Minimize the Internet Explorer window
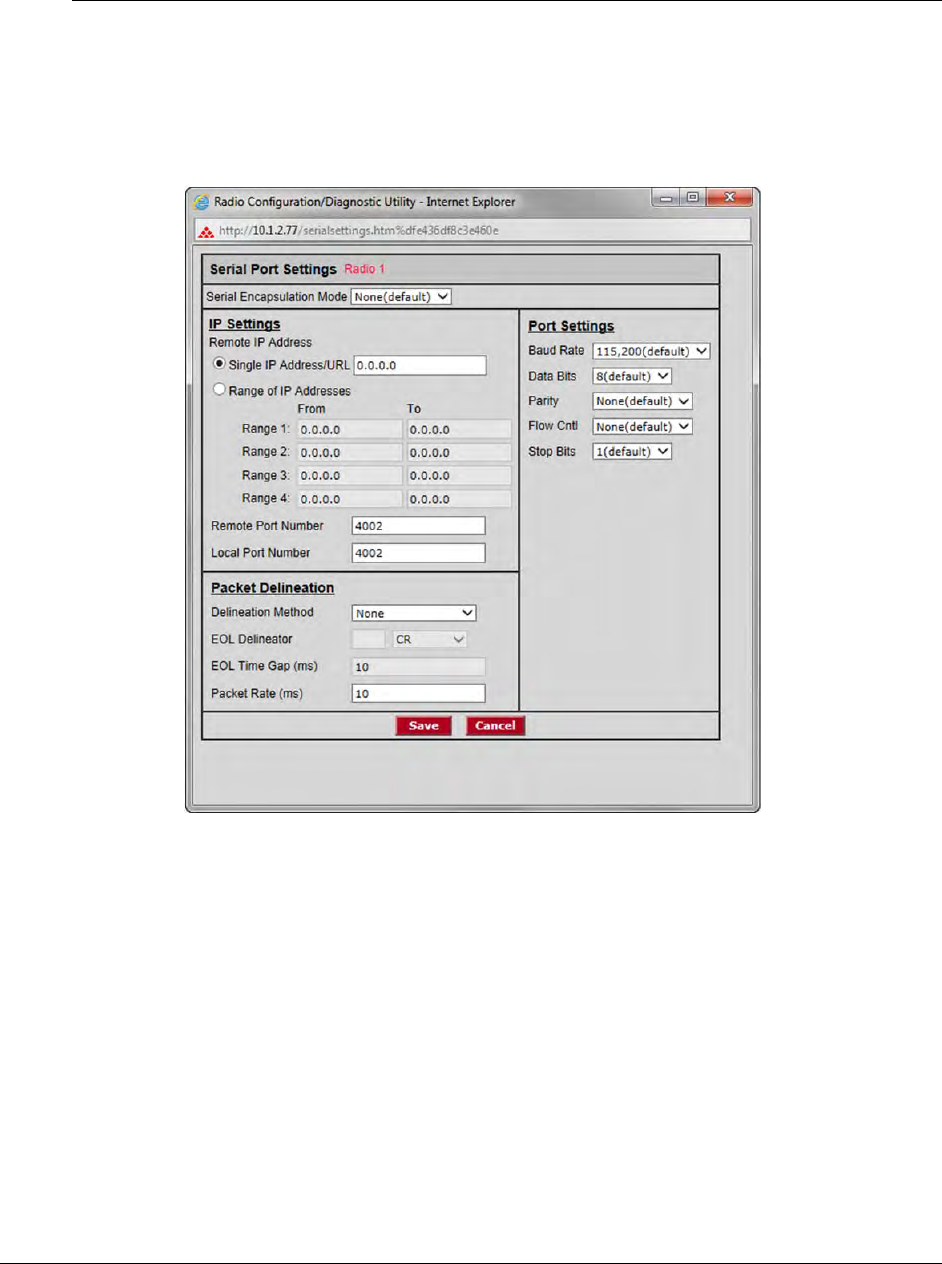The image size is (942, 1264). [667, 200]
